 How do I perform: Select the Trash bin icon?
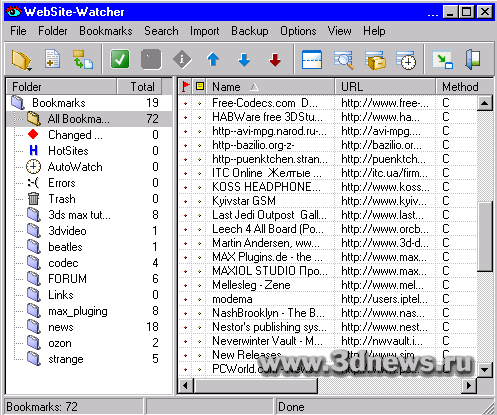33,199
